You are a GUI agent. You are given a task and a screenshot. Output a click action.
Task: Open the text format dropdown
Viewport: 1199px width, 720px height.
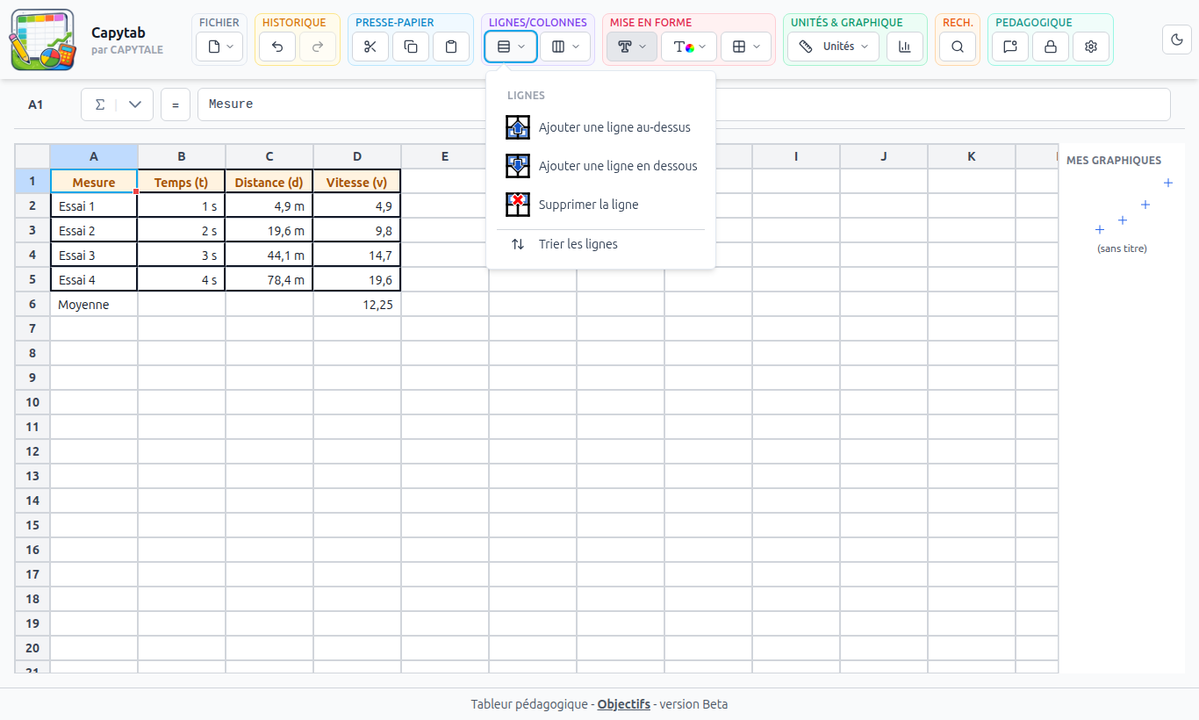click(632, 47)
